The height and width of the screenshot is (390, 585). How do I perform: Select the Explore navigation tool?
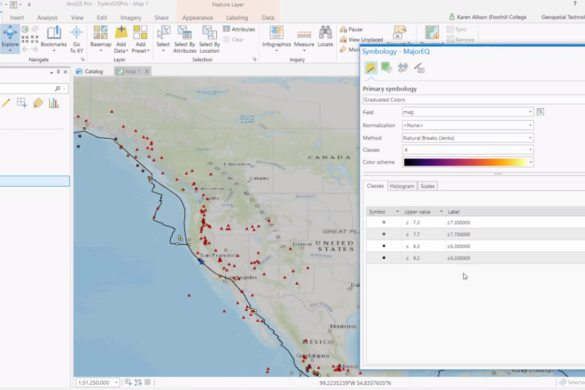pyautogui.click(x=10, y=39)
